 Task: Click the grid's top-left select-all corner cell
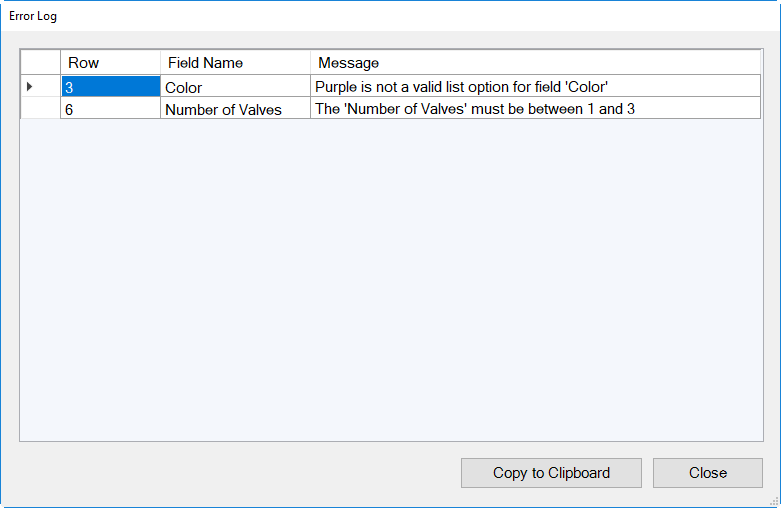point(40,63)
